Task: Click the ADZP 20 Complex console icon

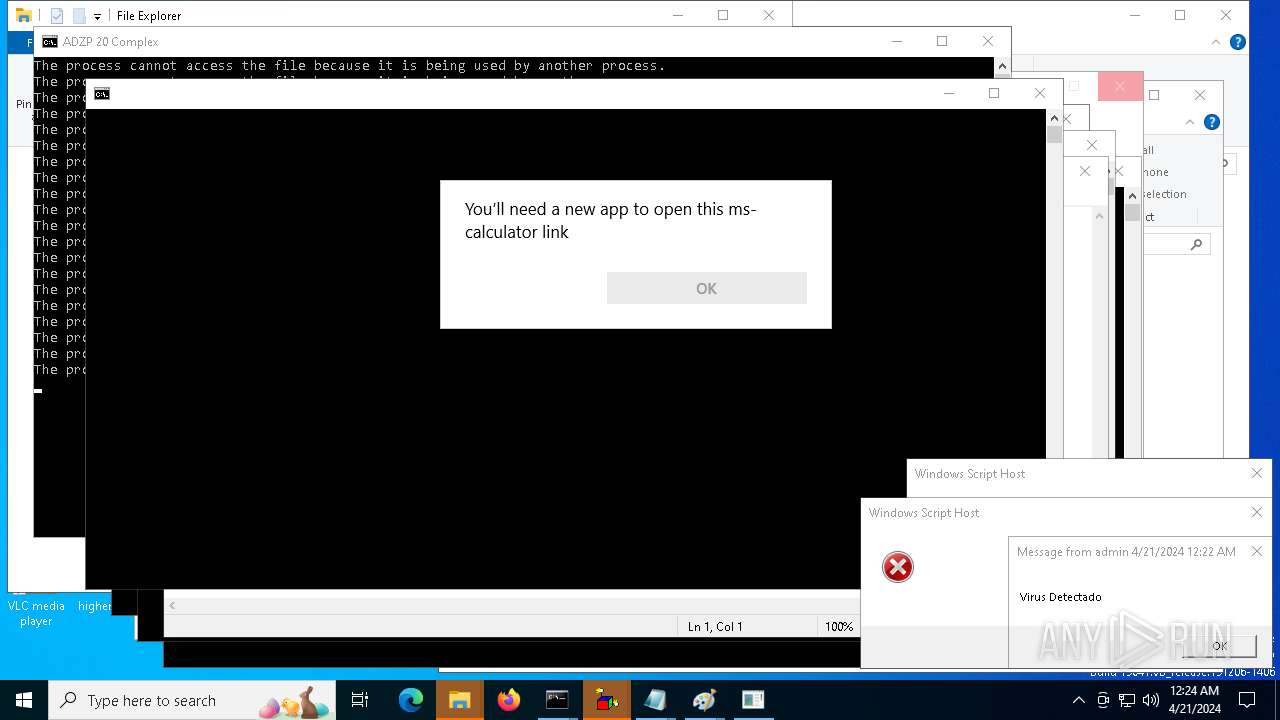Action: point(49,42)
